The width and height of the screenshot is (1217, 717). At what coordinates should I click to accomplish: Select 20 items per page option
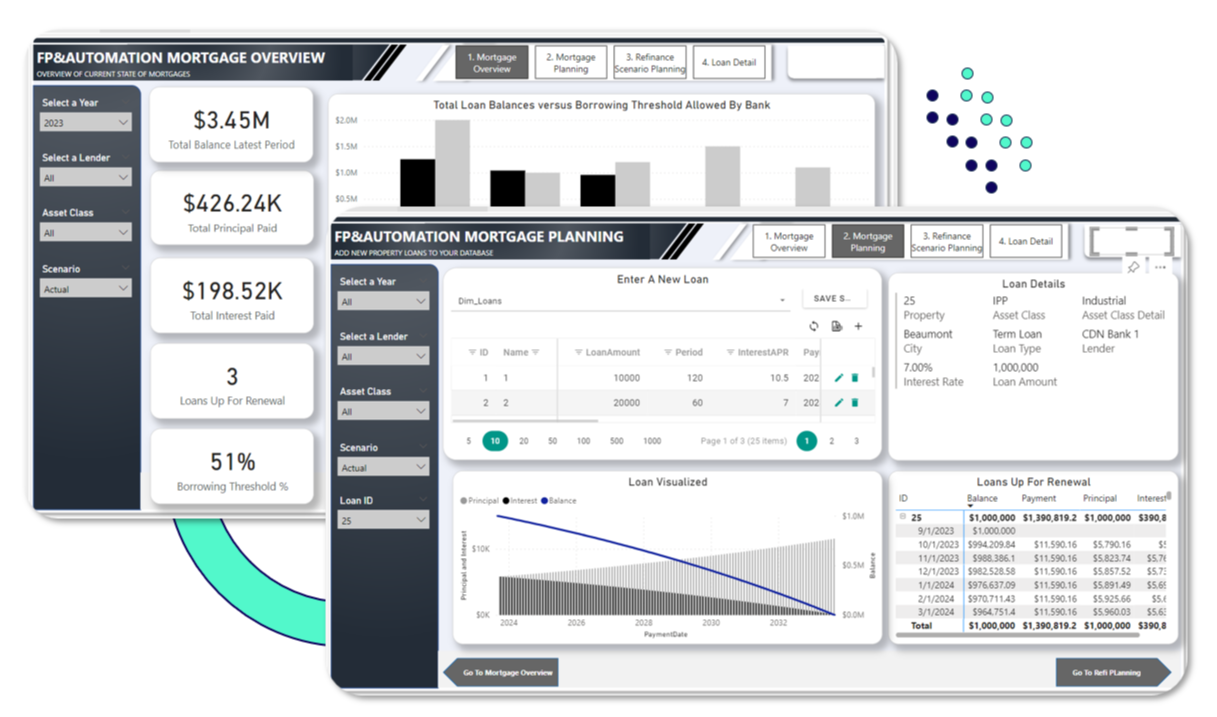(523, 441)
